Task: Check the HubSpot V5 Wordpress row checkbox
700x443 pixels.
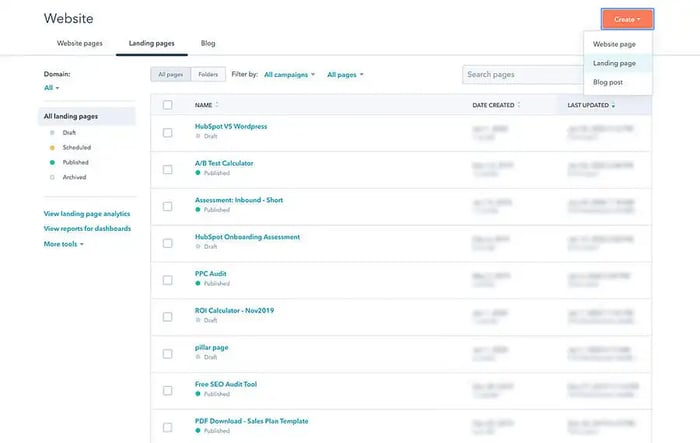Action: [x=167, y=133]
